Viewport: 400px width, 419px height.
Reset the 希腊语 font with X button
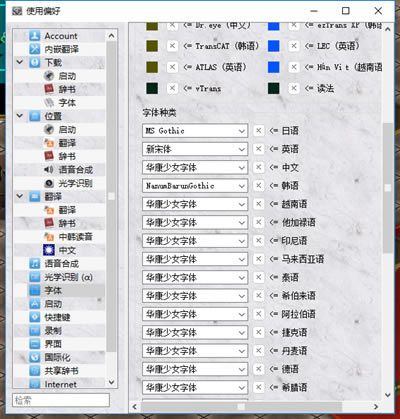(258, 387)
